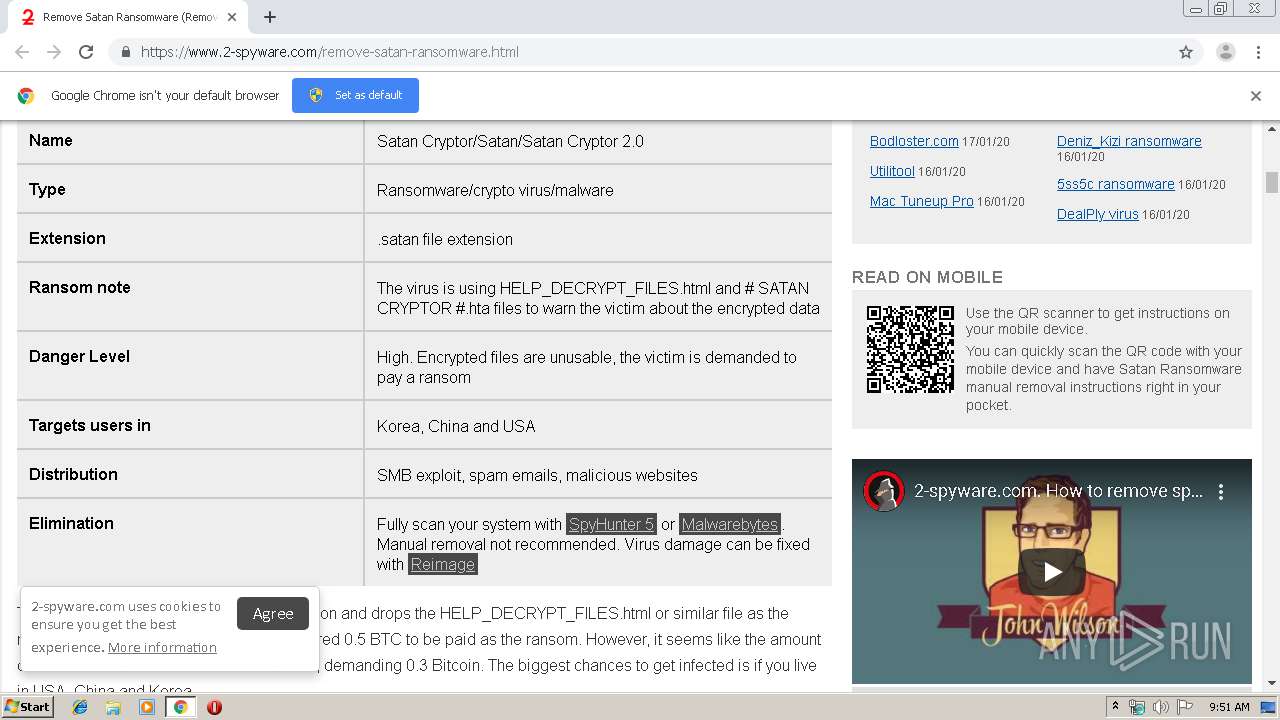This screenshot has height=720, width=1280.
Task: Close the Remove Satan Ransomware tab
Action: 233,17
